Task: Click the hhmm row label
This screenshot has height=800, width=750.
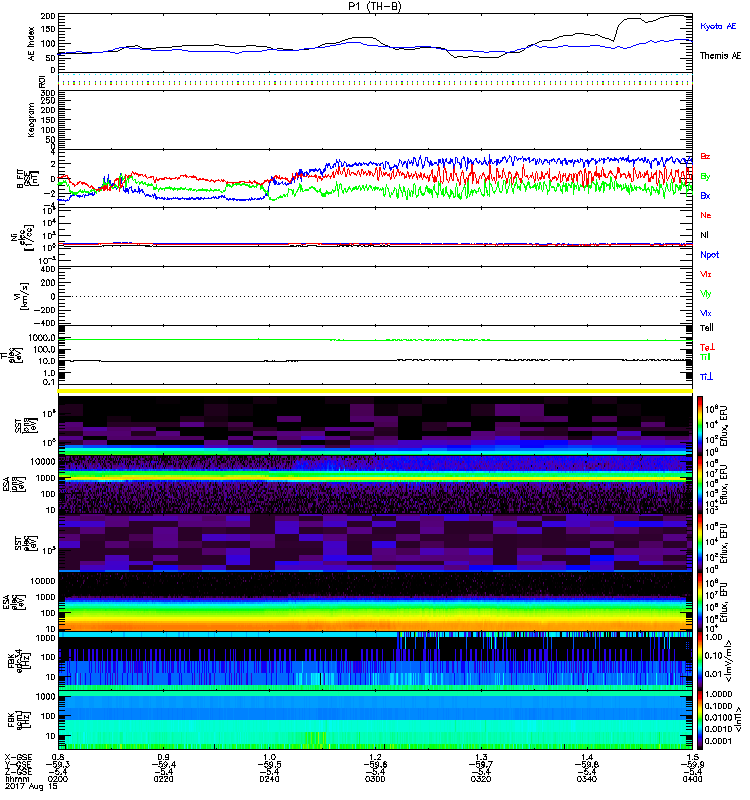Action: click(16, 779)
